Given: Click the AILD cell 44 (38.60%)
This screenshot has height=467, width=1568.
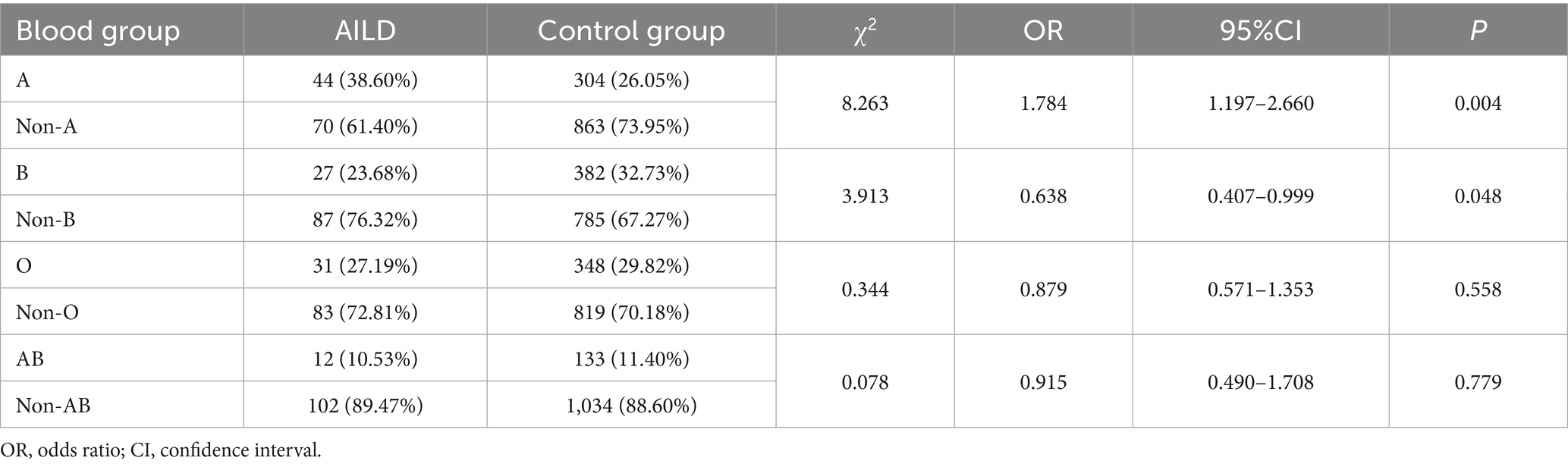Looking at the screenshot, I should [x=365, y=80].
